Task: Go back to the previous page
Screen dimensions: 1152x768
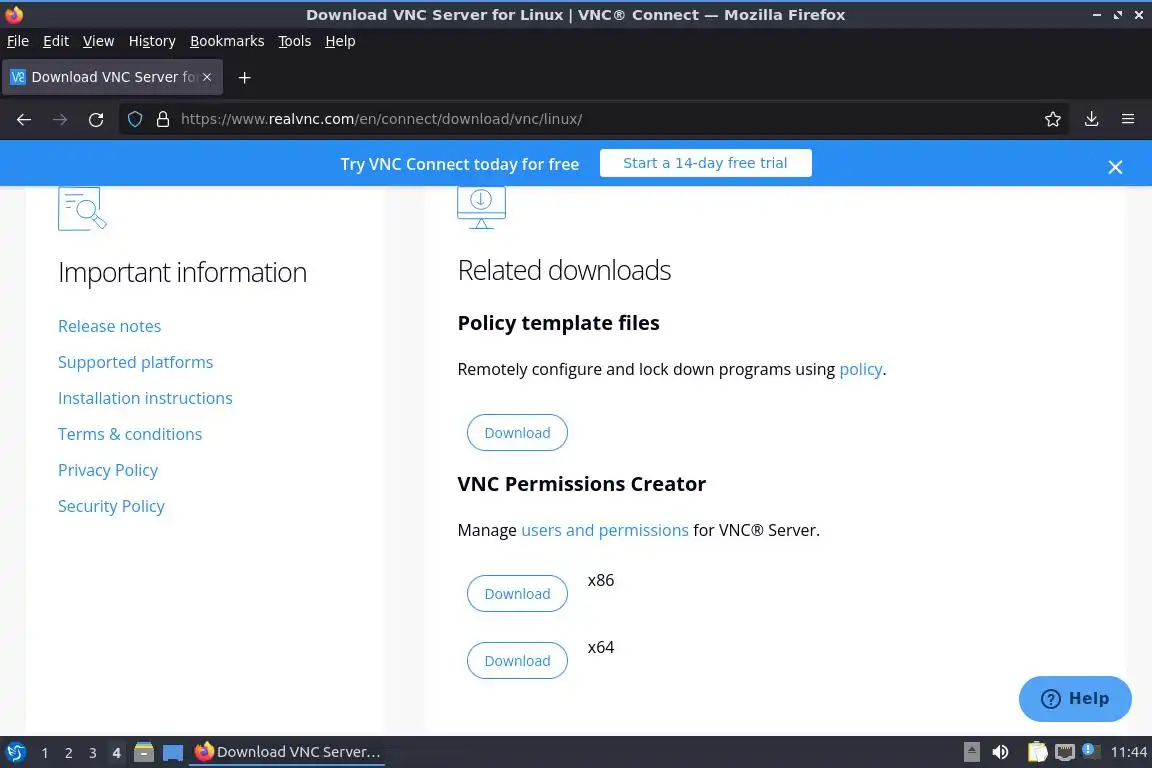Action: click(x=24, y=119)
